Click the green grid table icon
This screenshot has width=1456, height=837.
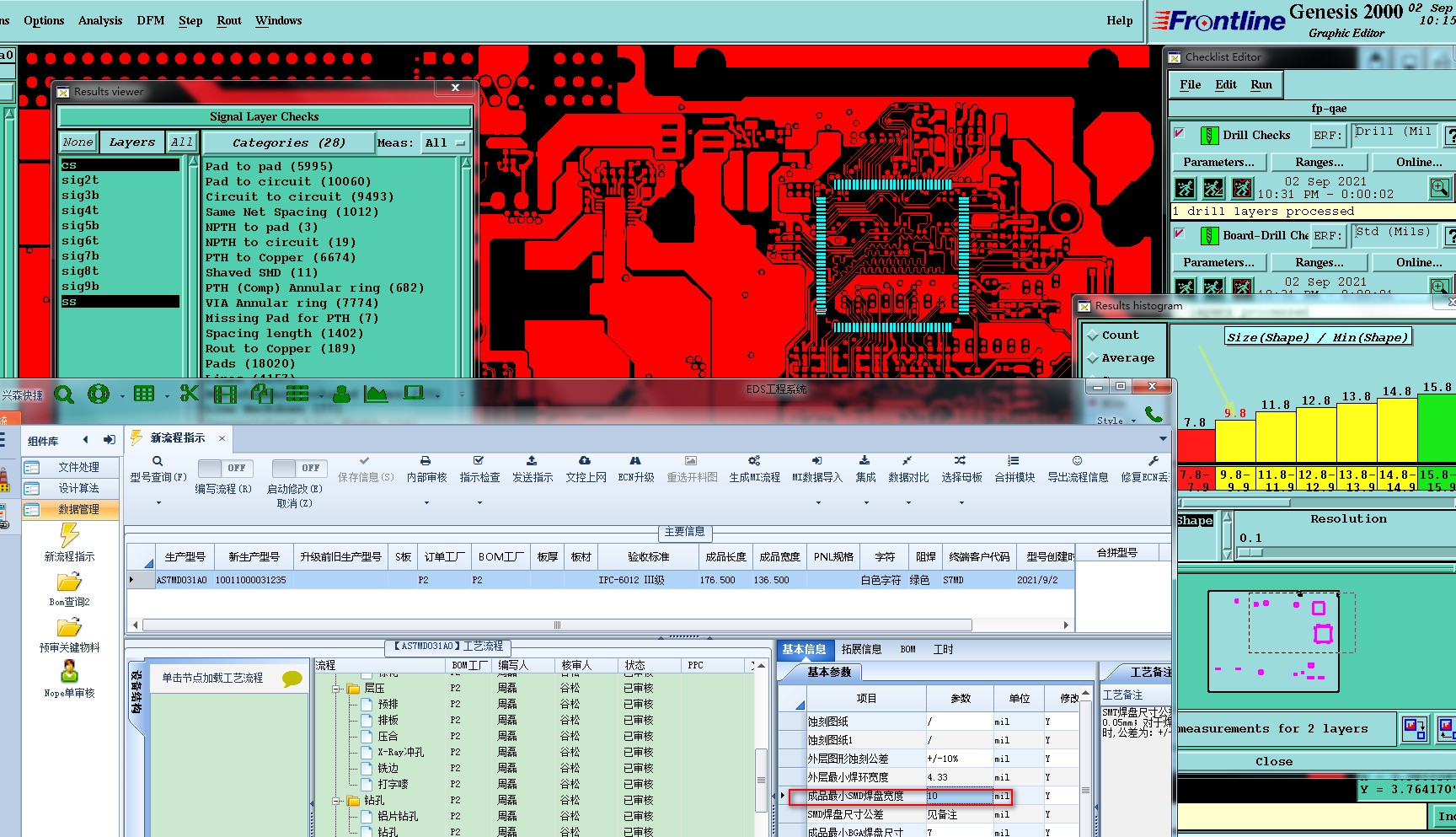(144, 394)
